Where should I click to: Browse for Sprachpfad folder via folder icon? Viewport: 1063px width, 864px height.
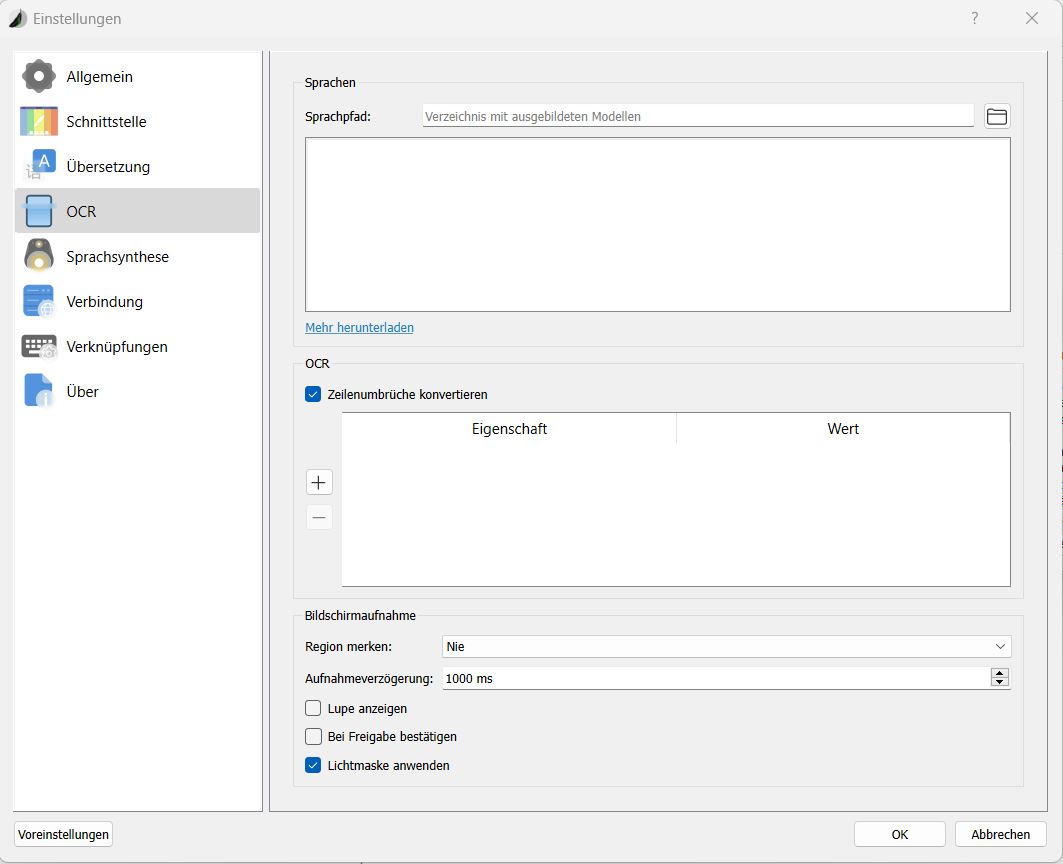(x=996, y=116)
